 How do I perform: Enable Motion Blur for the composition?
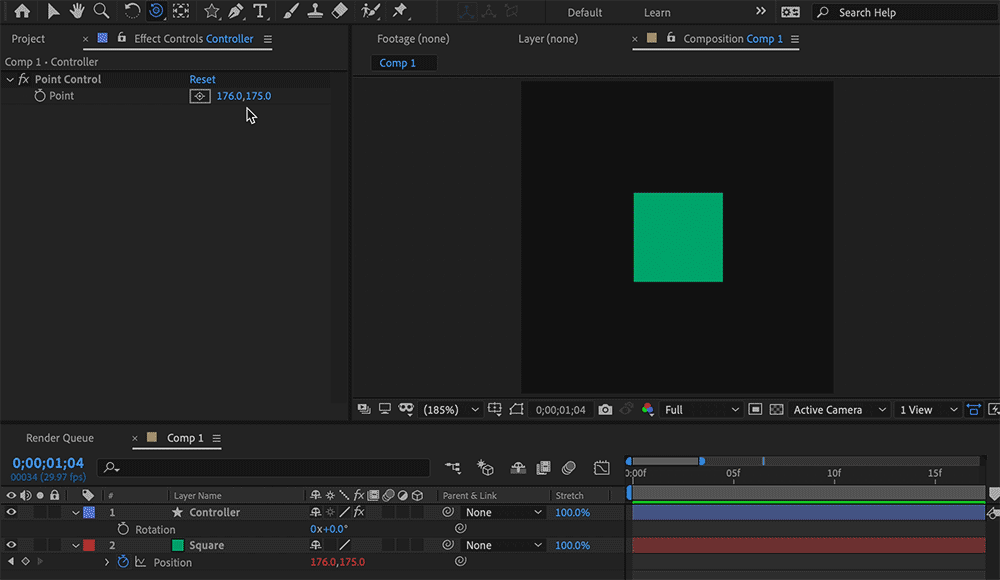point(569,468)
